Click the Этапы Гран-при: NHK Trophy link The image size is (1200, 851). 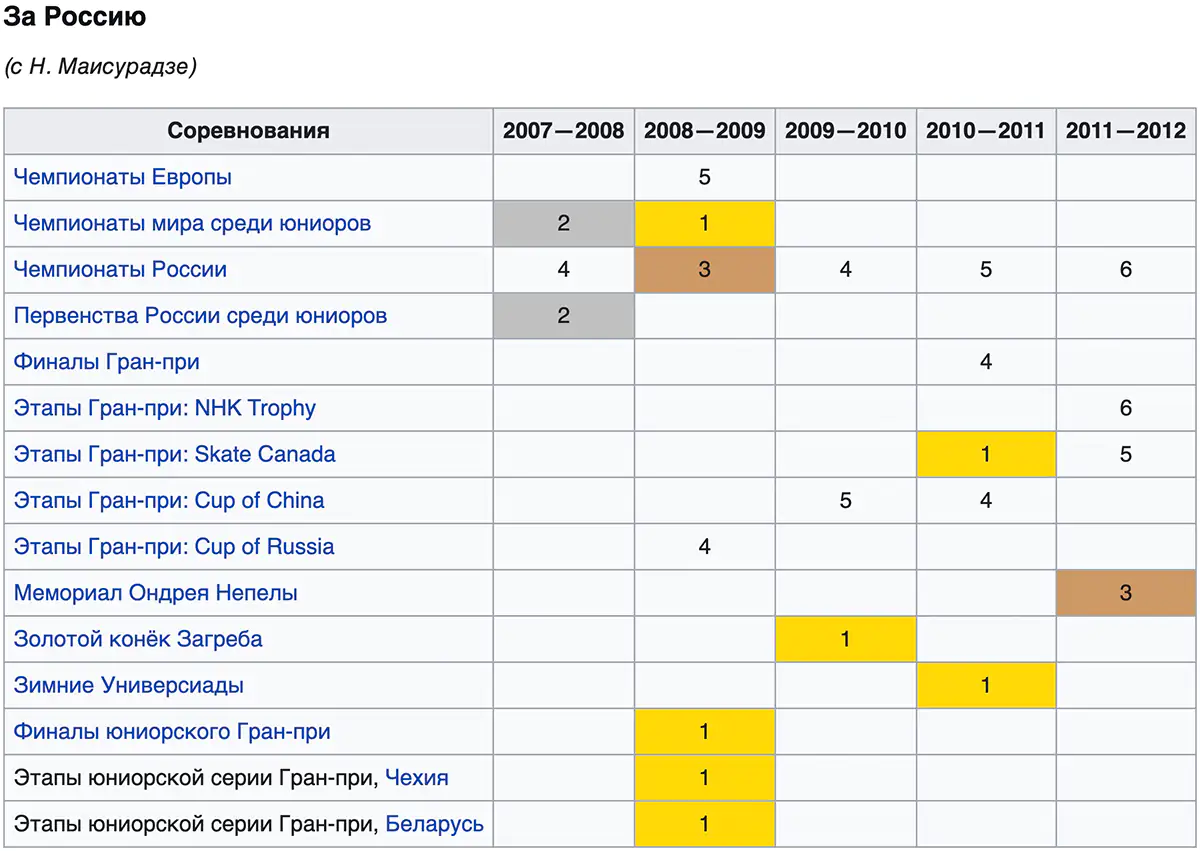click(x=165, y=408)
